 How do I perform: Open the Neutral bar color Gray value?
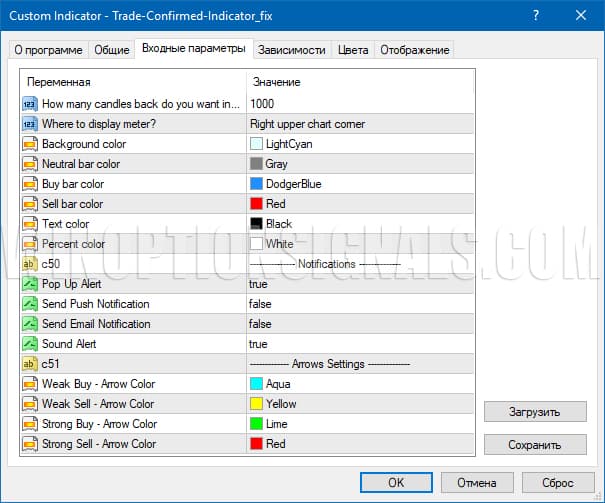tap(276, 164)
